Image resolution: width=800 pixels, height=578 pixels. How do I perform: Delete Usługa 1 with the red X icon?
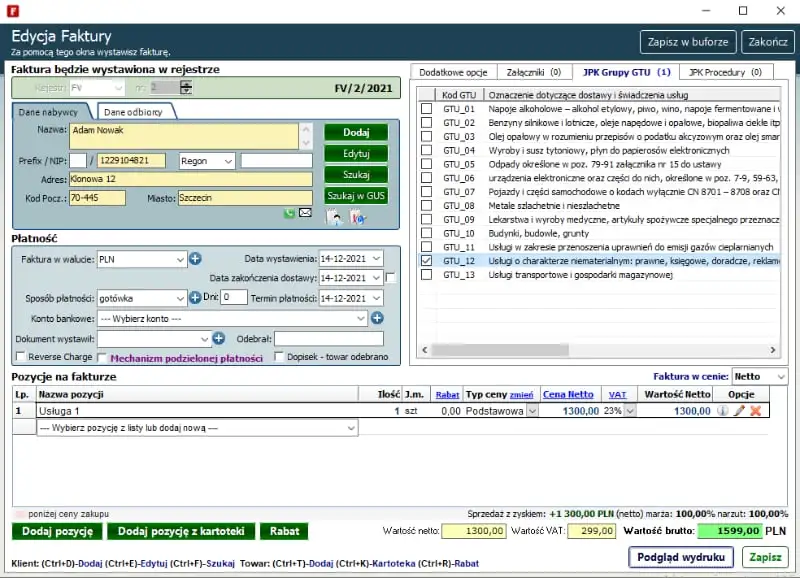[x=756, y=410]
